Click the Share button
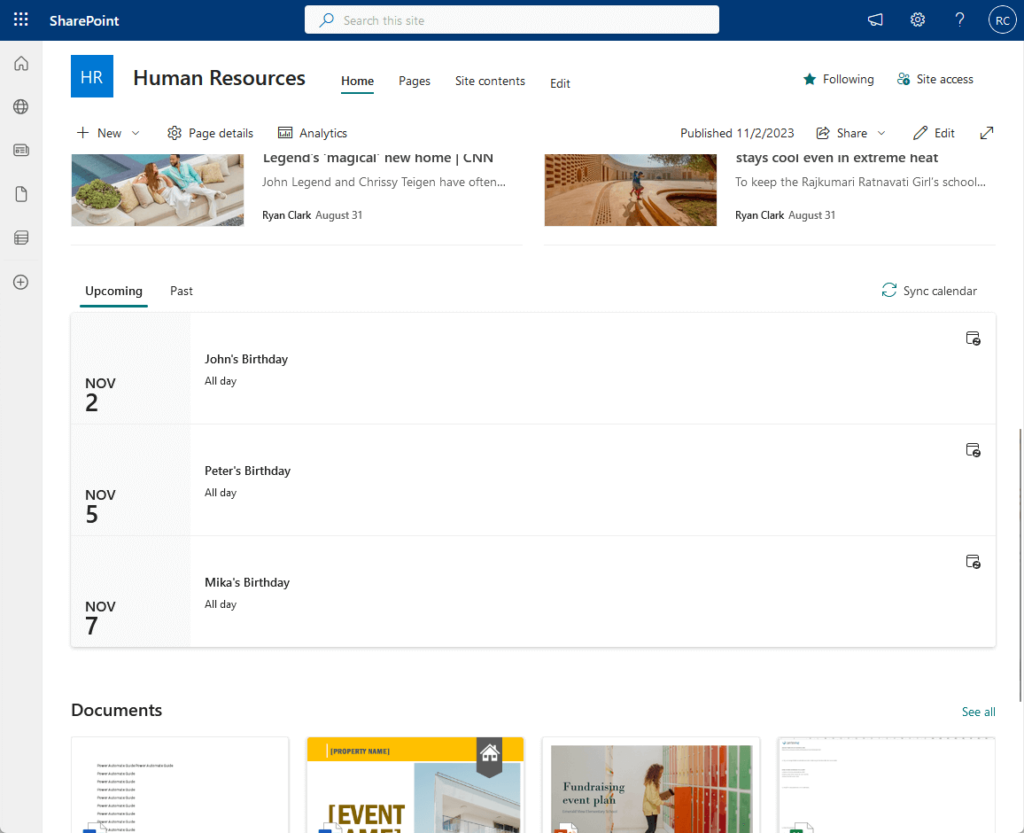The width and height of the screenshot is (1024, 833). pos(842,133)
